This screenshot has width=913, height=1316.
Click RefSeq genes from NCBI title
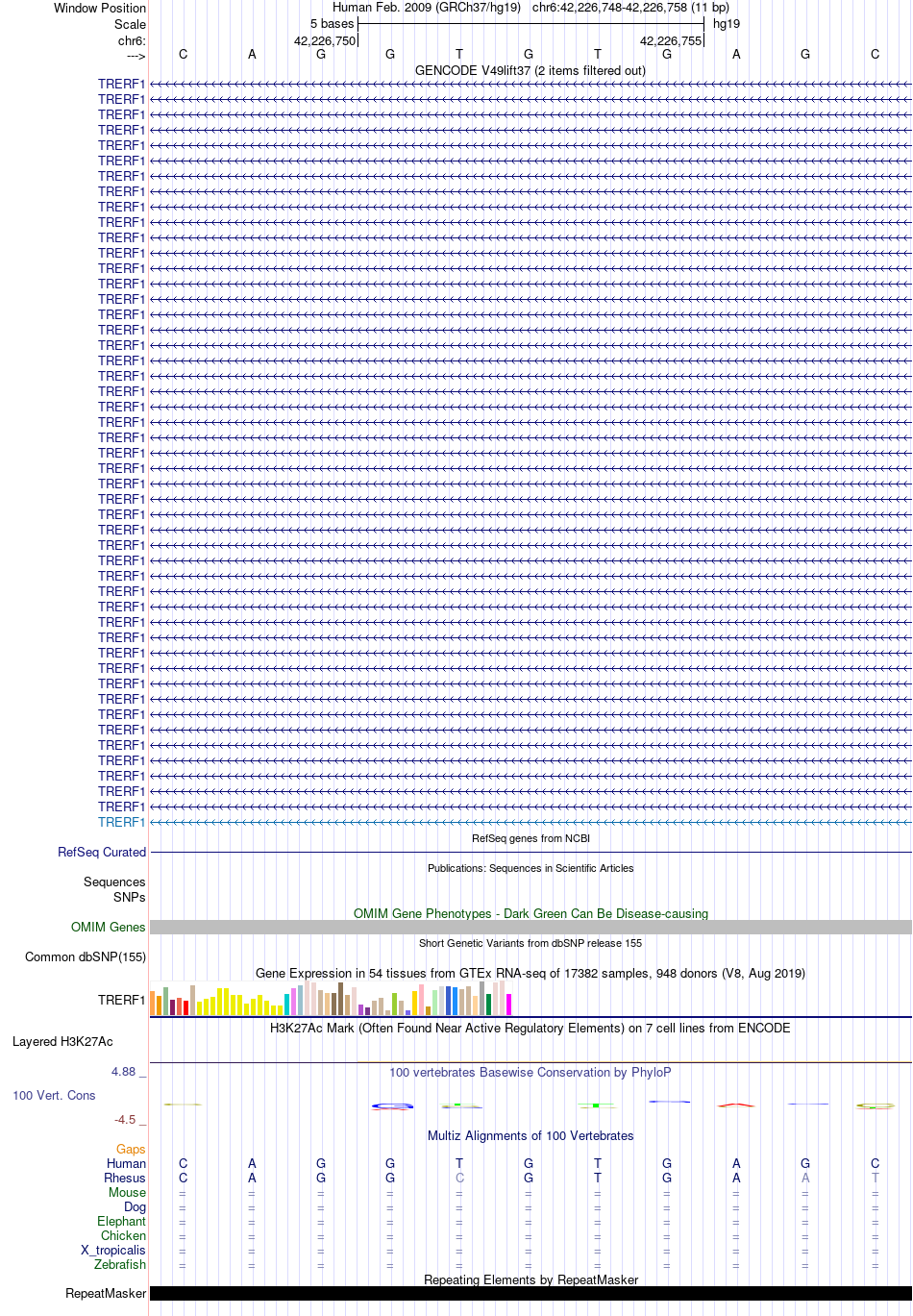tap(531, 838)
